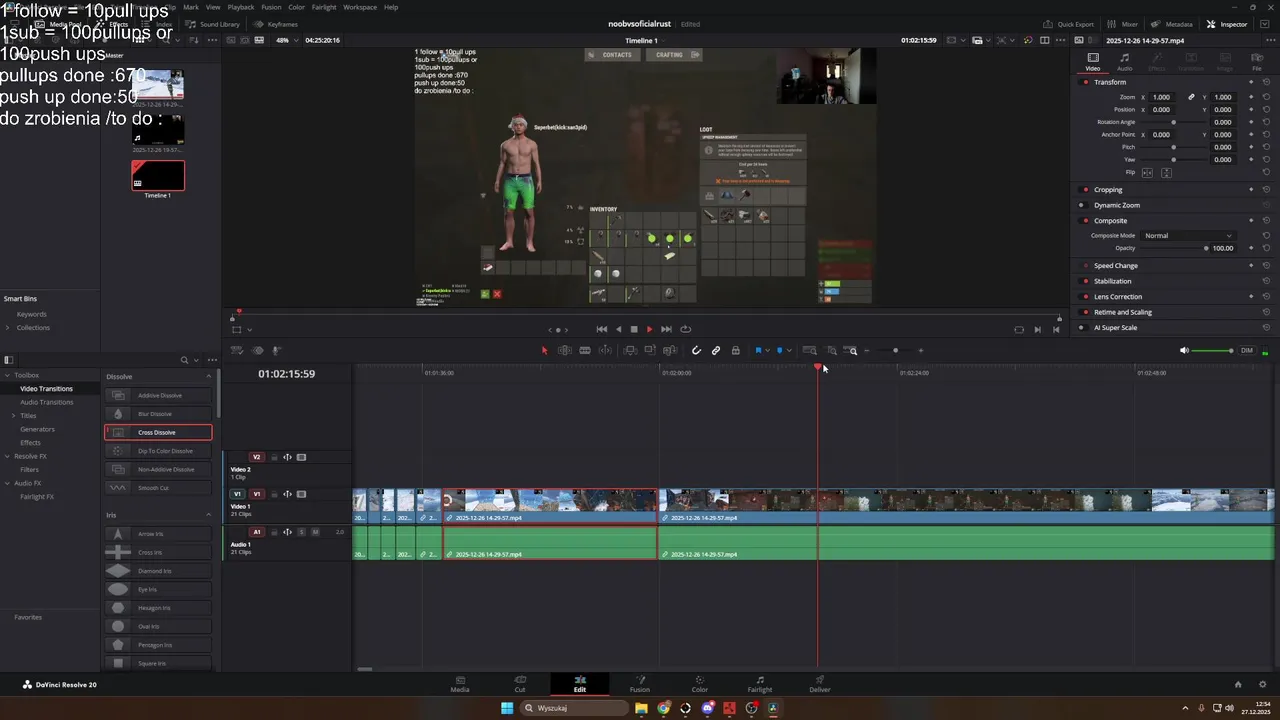Image resolution: width=1280 pixels, height=720 pixels.
Task: Jump to the last frame of timeline
Action: coord(666,329)
